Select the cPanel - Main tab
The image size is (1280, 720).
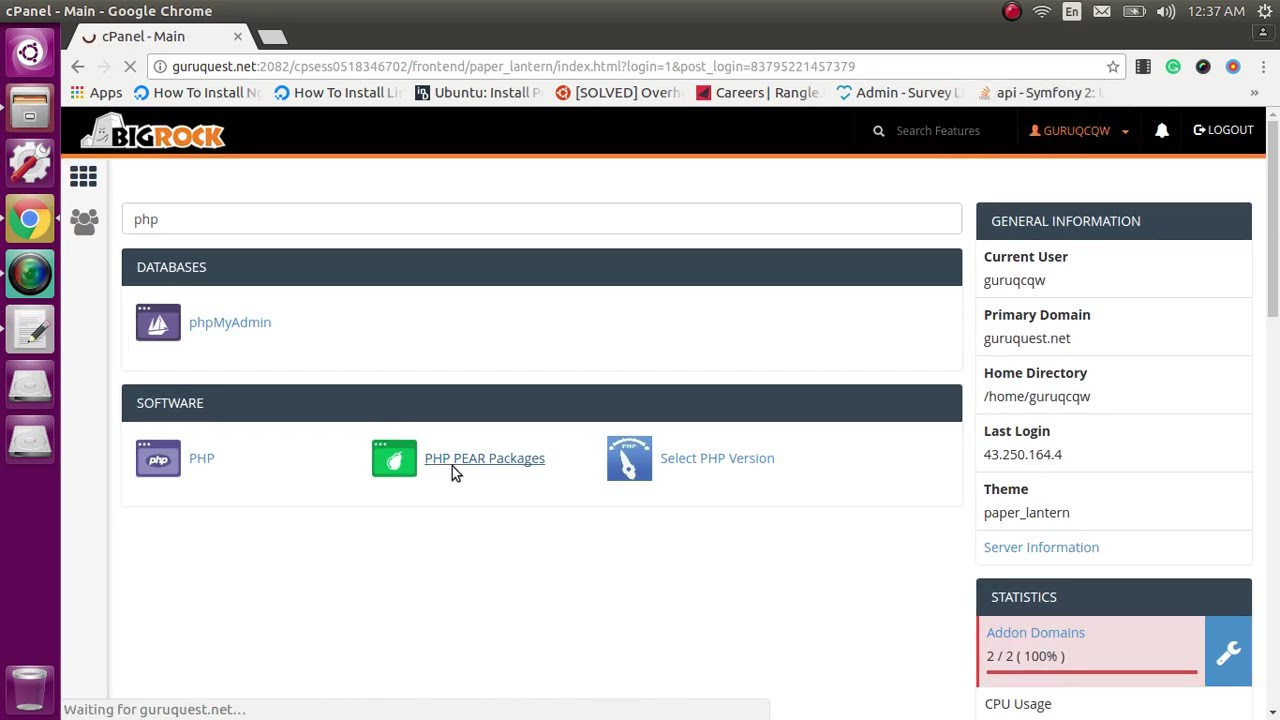tap(160, 36)
